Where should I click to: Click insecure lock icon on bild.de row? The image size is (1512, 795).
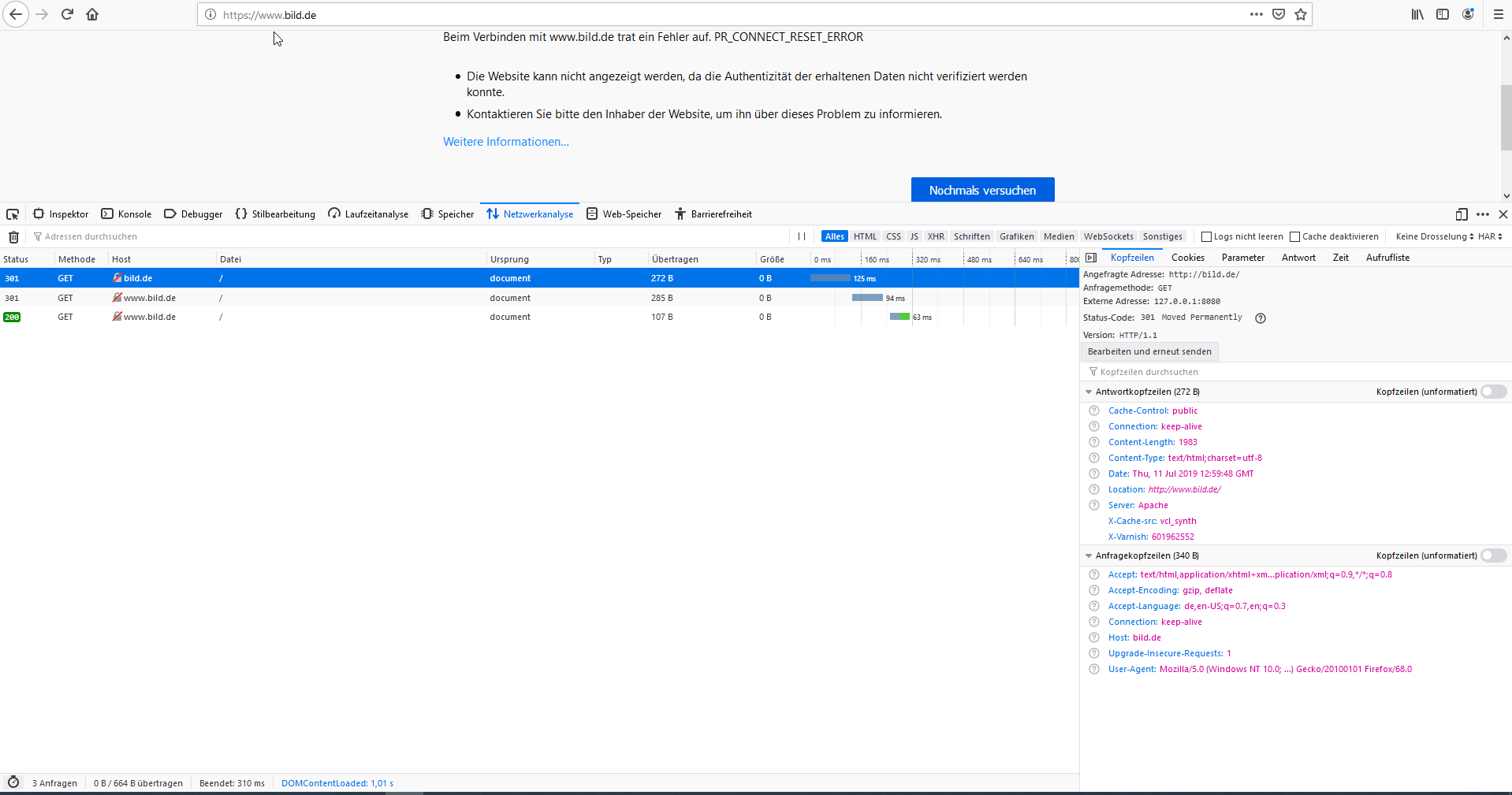point(117,278)
